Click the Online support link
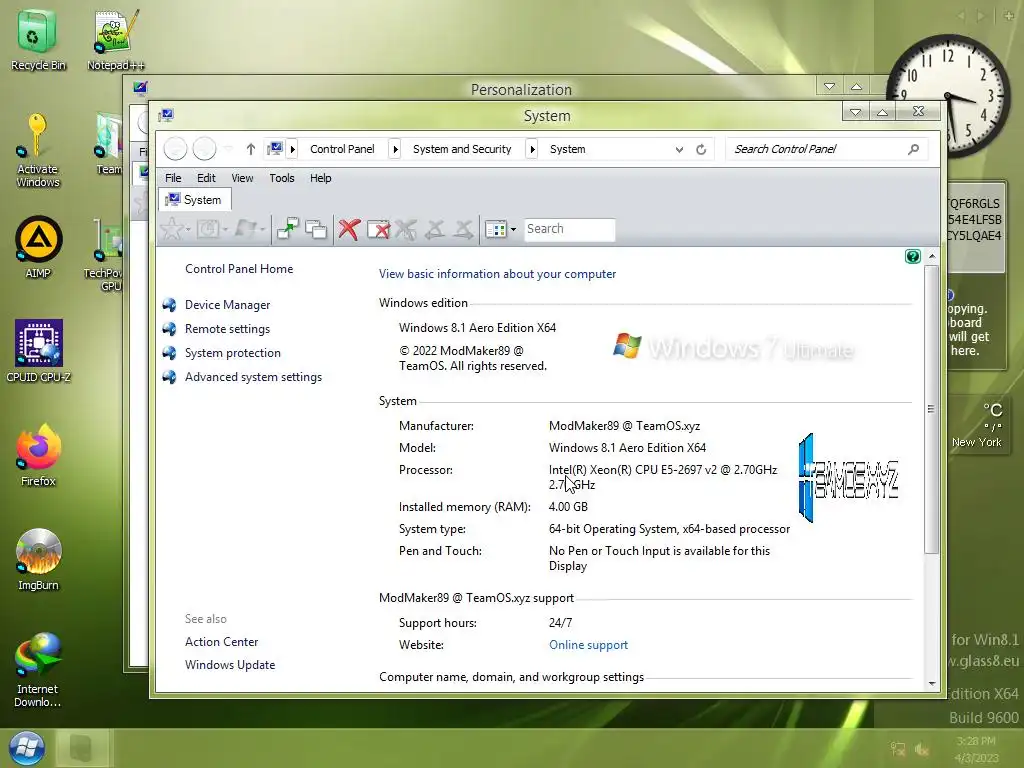1024x768 pixels. (x=588, y=645)
